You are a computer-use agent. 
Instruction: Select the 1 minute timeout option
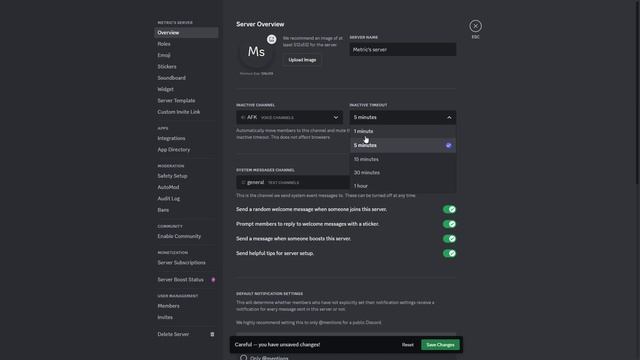pyautogui.click(x=402, y=131)
